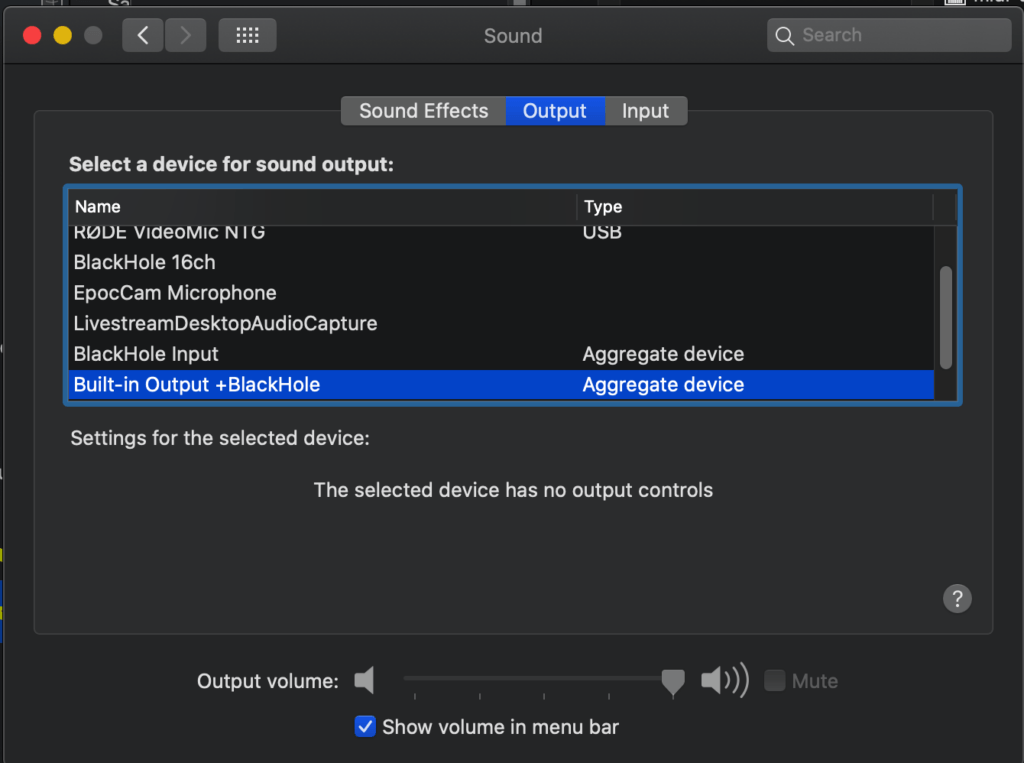The width and height of the screenshot is (1024, 763).
Task: Choose LivestreamDesktopAudioCapture device
Action: 501,323
